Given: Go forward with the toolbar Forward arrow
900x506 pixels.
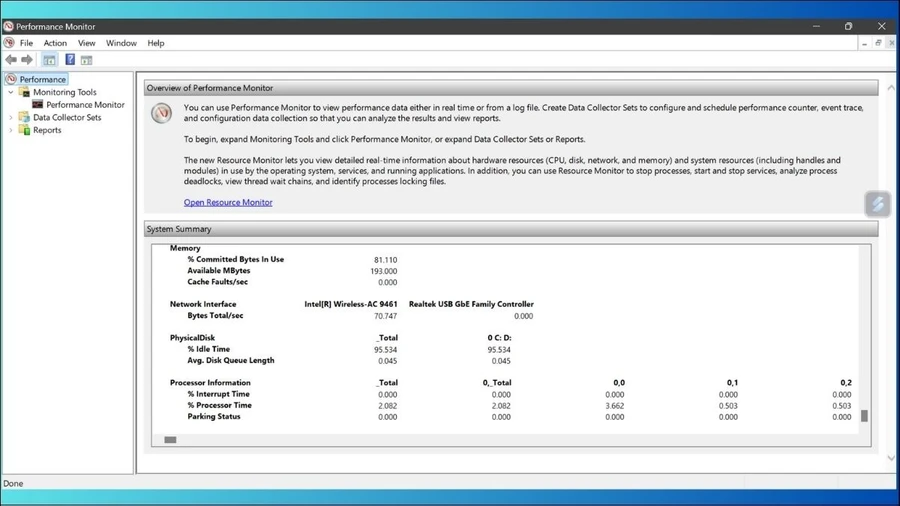Looking at the screenshot, I should [27, 60].
